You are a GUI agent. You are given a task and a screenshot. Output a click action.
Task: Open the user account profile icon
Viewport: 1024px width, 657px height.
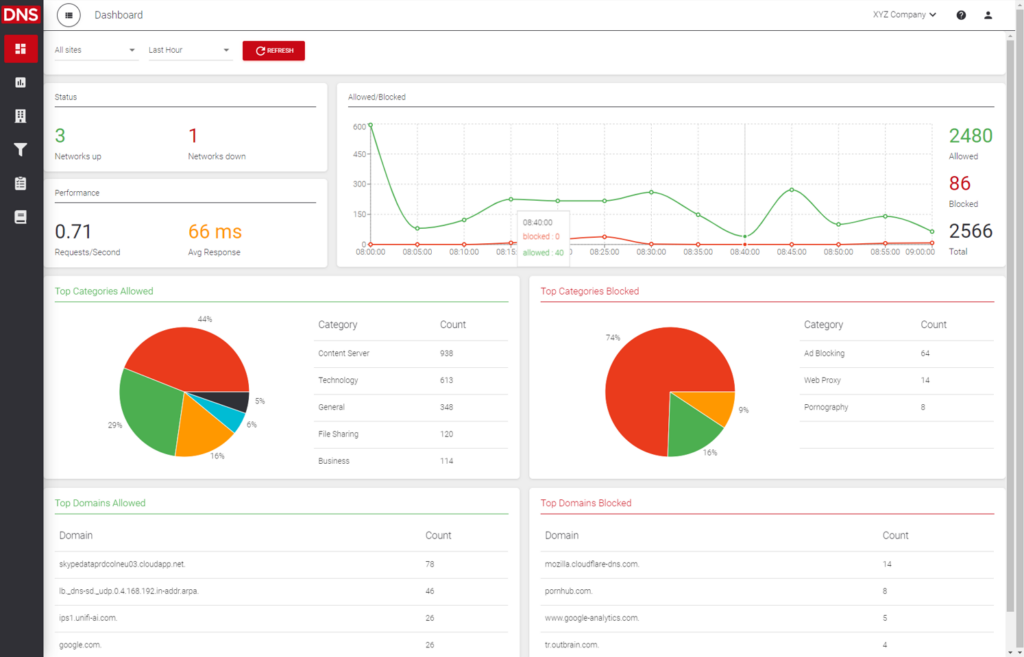(x=988, y=15)
